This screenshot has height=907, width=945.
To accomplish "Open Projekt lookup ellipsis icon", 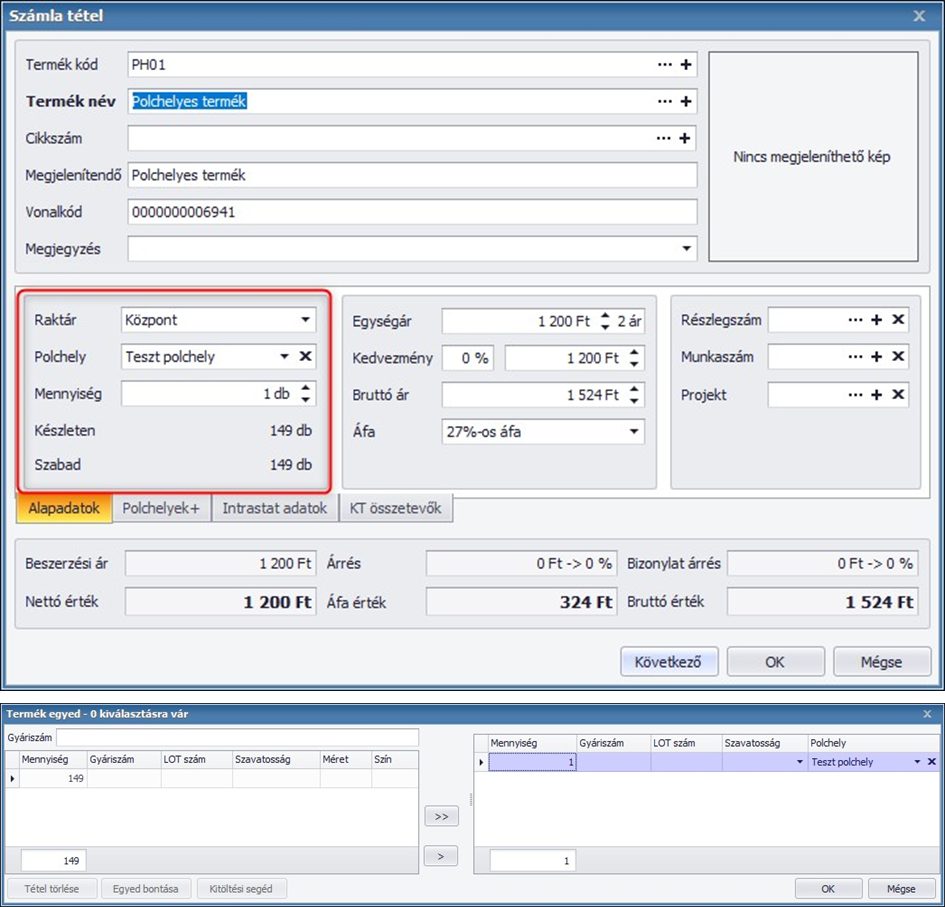I will [x=855, y=395].
